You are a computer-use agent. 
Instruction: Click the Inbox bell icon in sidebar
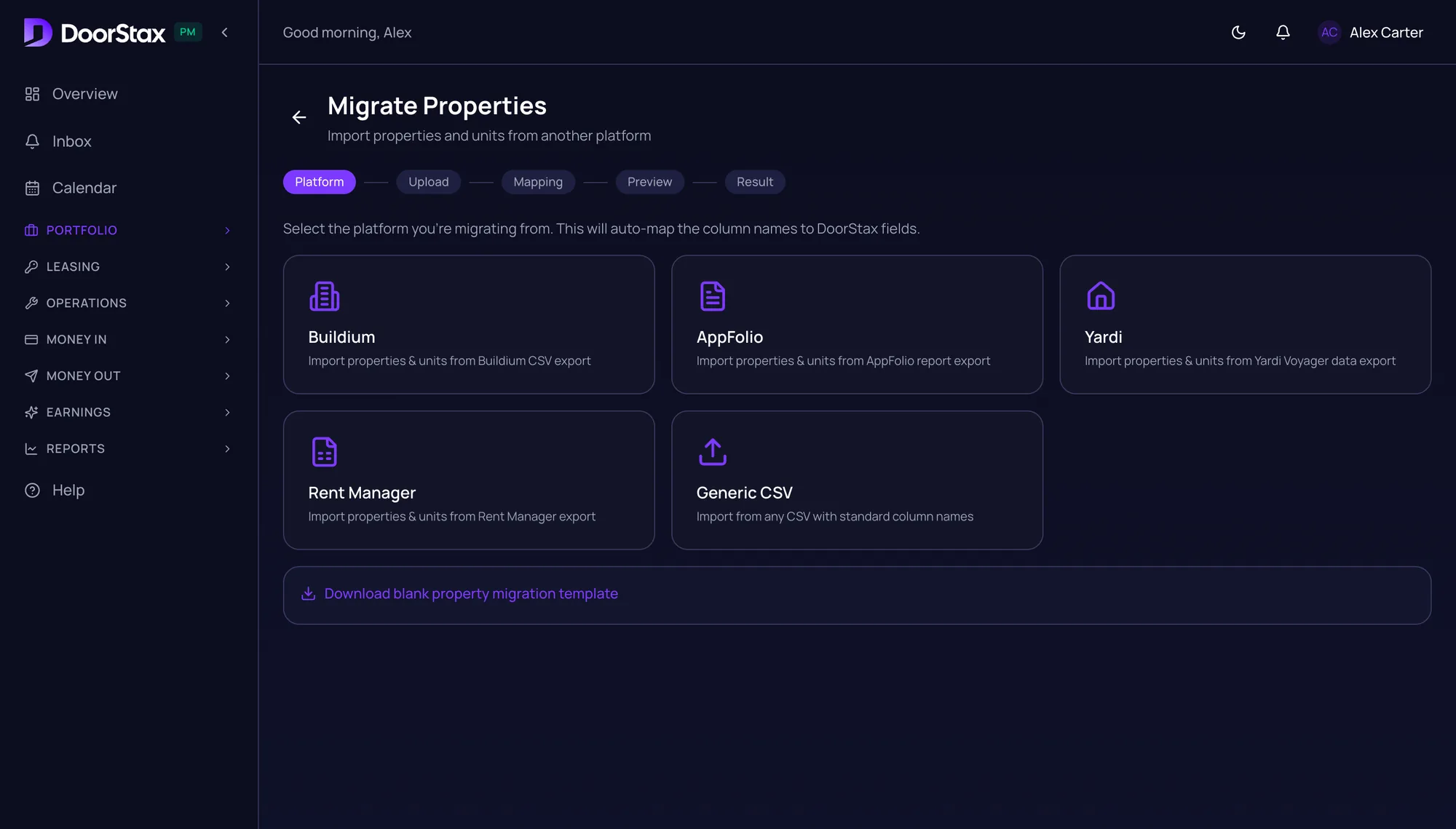point(32,141)
